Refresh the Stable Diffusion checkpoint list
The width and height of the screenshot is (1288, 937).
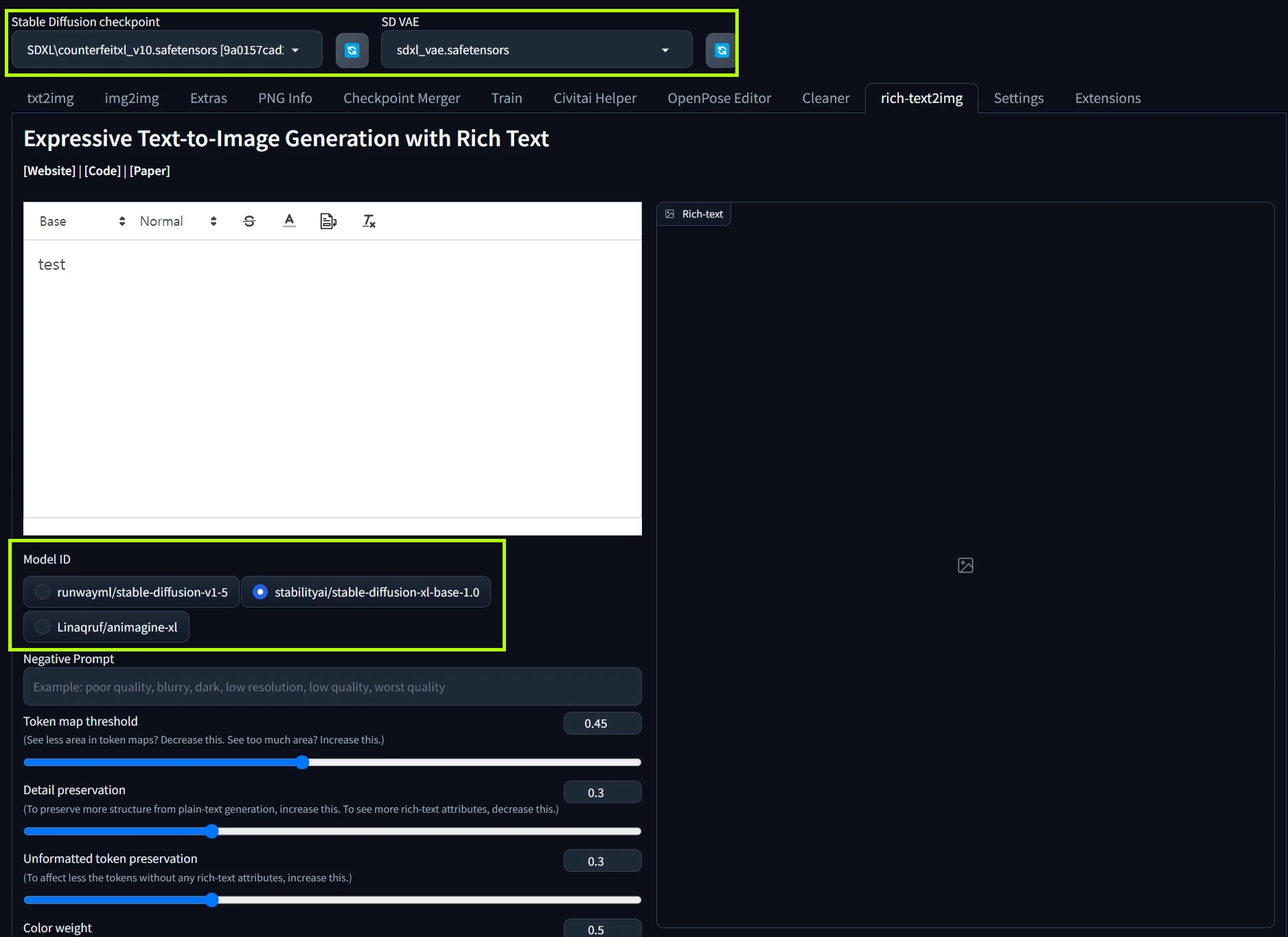351,49
